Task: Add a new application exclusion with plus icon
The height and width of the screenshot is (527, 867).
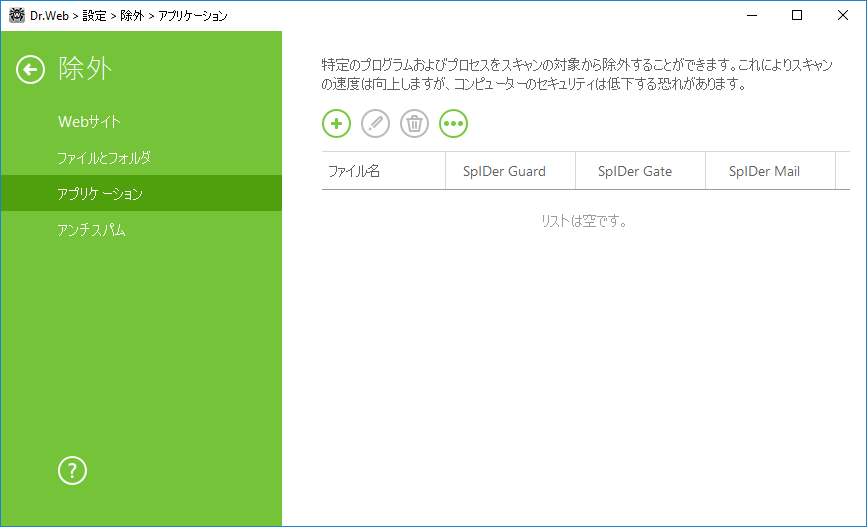Action: pyautogui.click(x=336, y=123)
